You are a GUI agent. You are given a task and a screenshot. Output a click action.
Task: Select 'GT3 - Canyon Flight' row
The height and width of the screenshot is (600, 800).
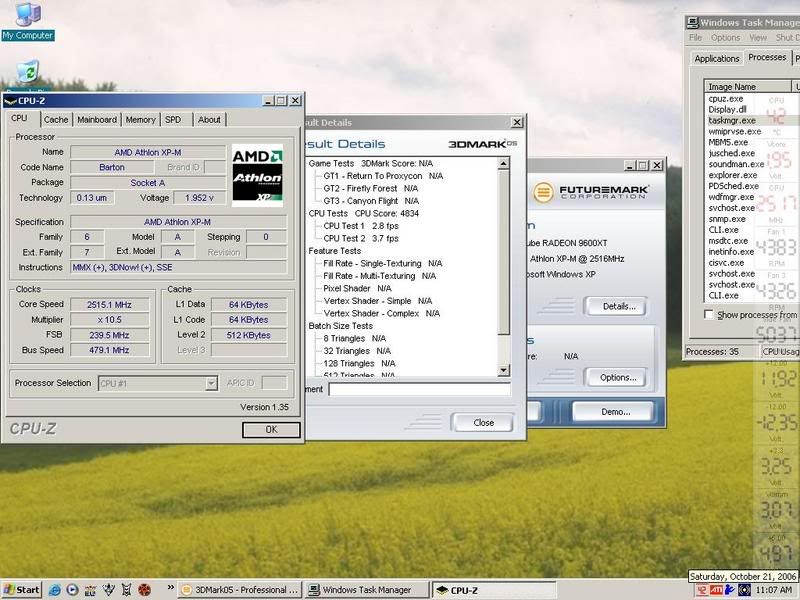point(371,201)
